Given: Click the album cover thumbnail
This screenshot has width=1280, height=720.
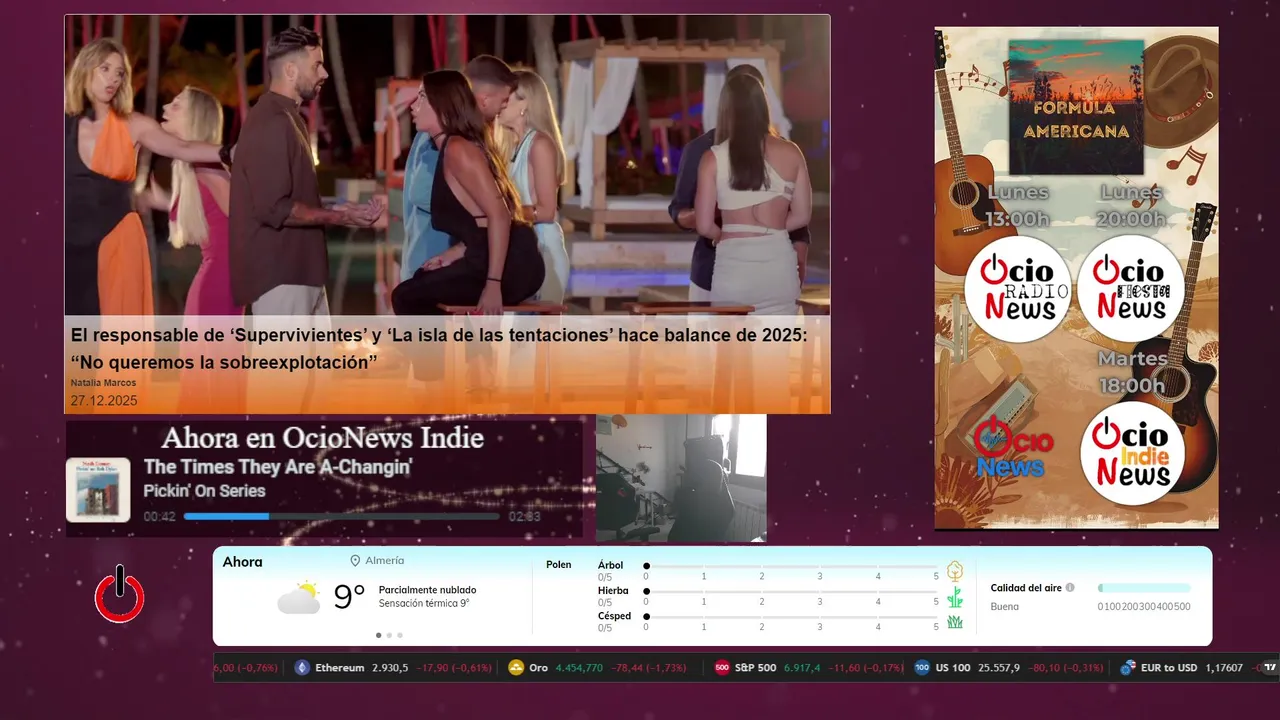Looking at the screenshot, I should click(98, 489).
